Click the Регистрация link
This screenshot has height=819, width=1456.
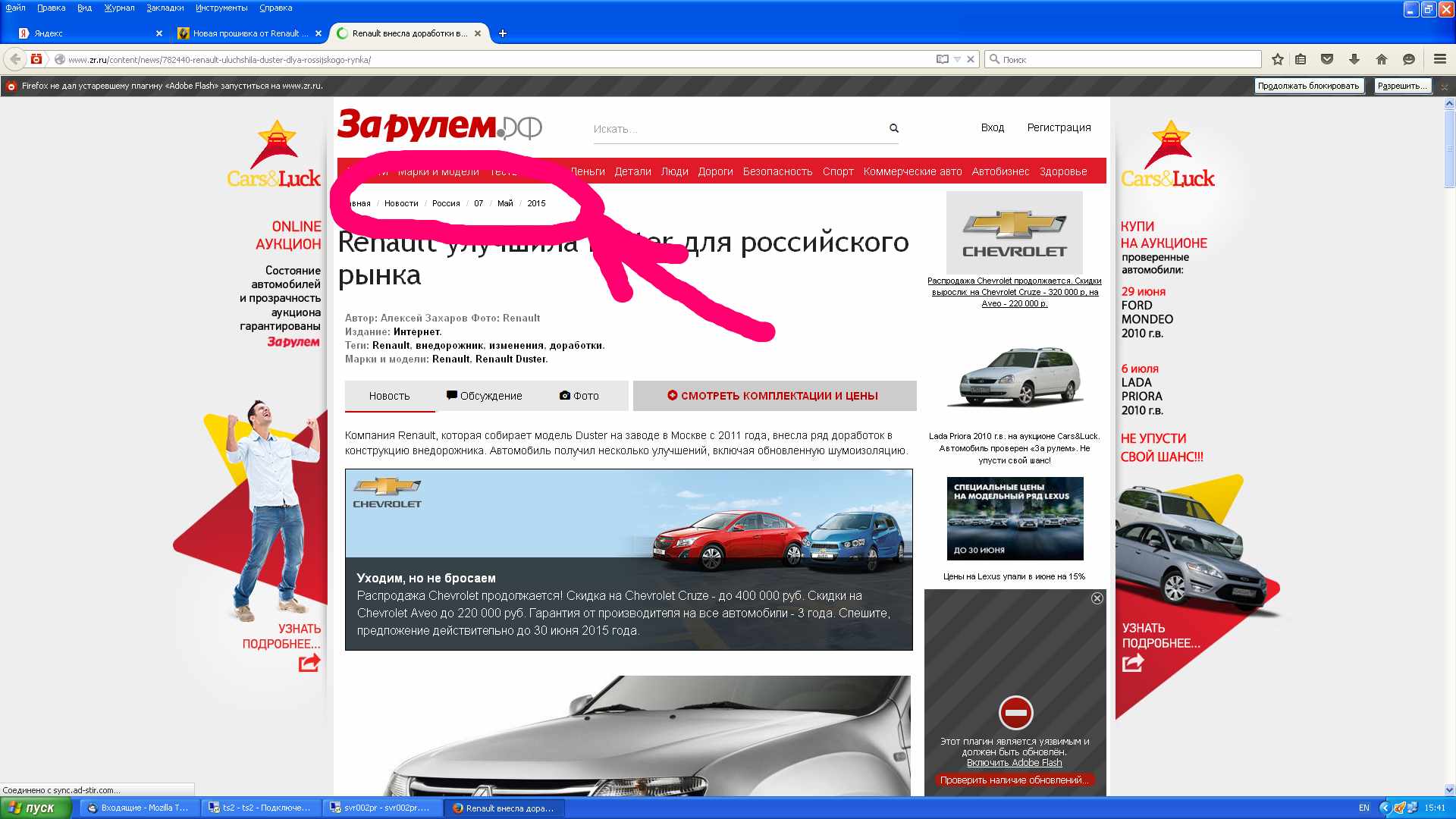[1059, 127]
